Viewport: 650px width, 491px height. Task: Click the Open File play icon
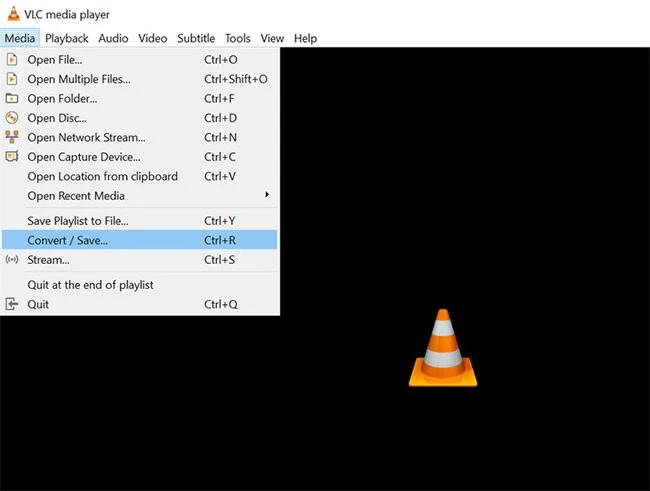12,60
